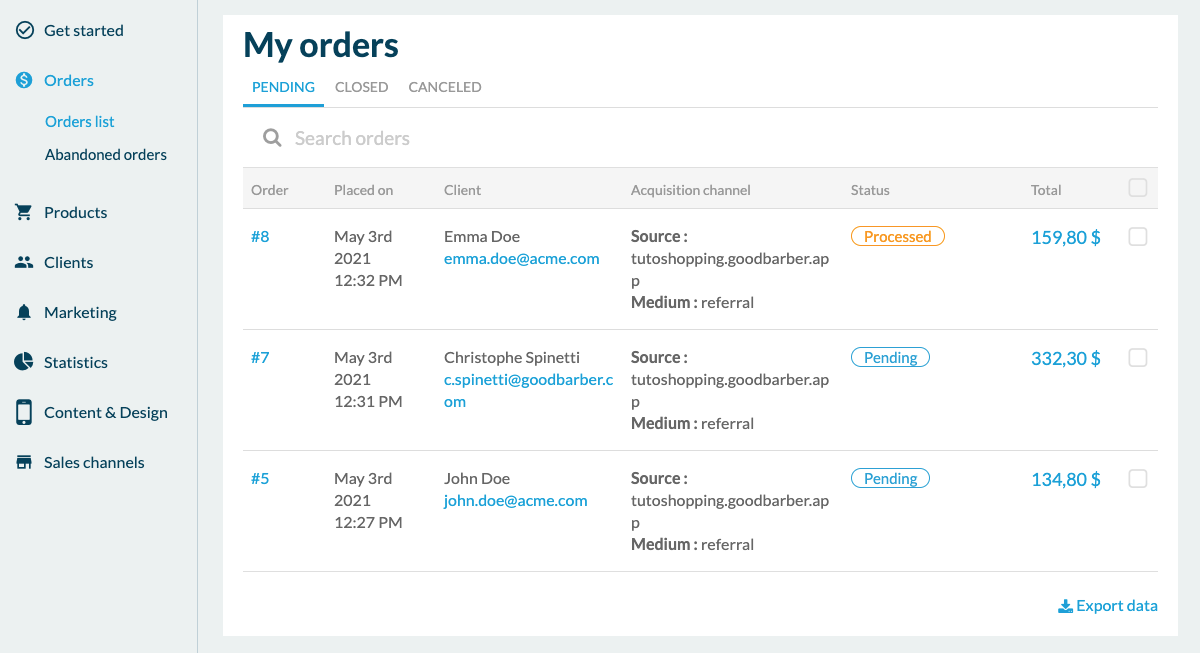
Task: Open Abandoned orders in the sidebar
Action: (106, 155)
